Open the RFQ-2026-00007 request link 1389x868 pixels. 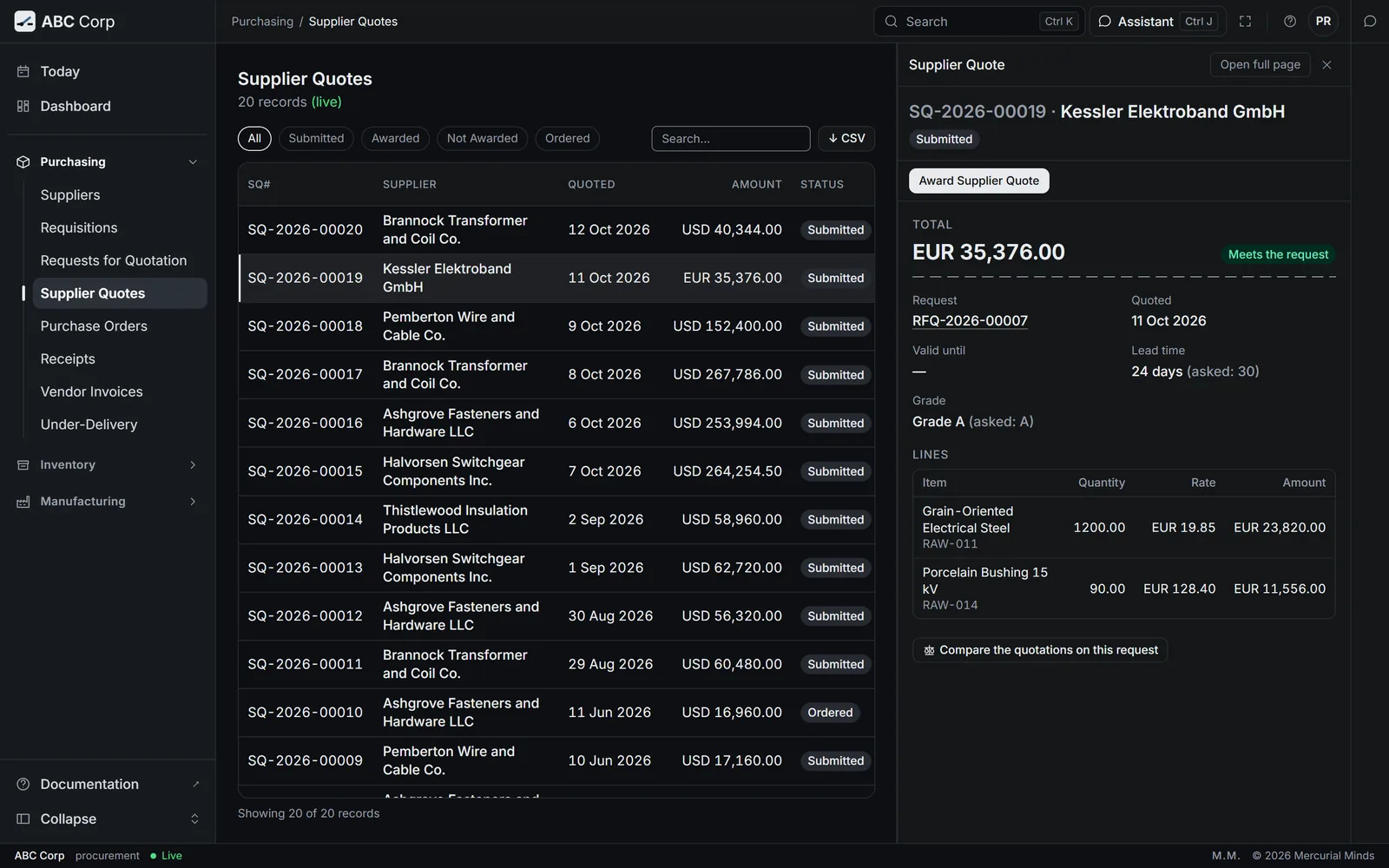tap(970, 321)
